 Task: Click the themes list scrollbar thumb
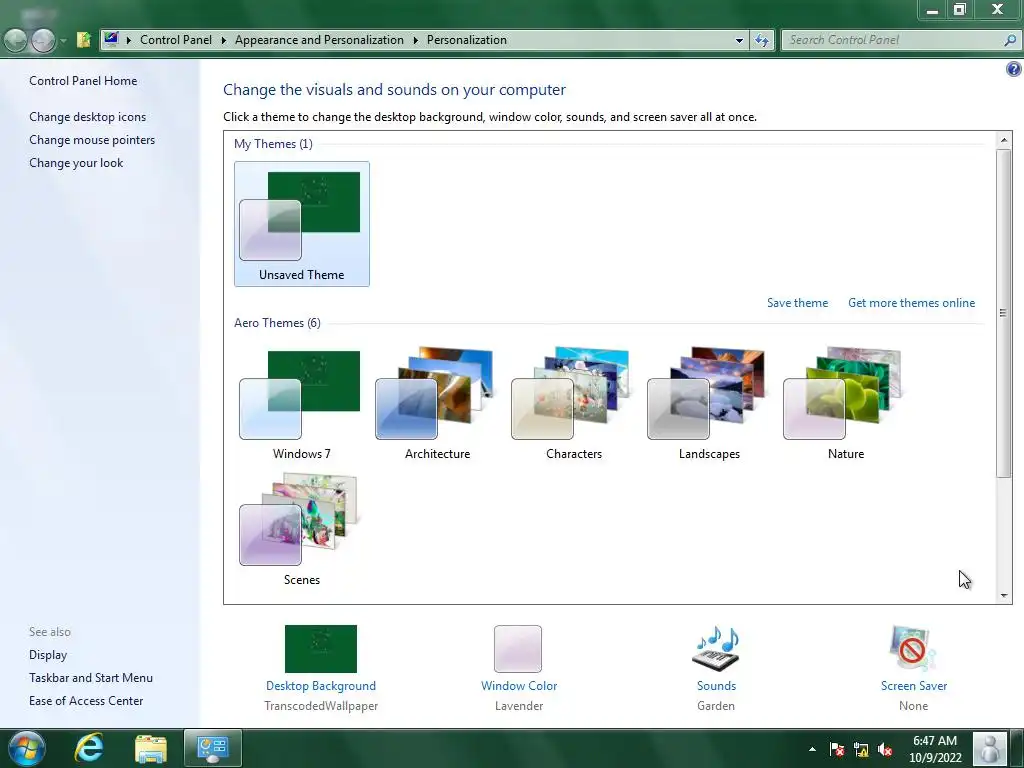tap(1004, 313)
